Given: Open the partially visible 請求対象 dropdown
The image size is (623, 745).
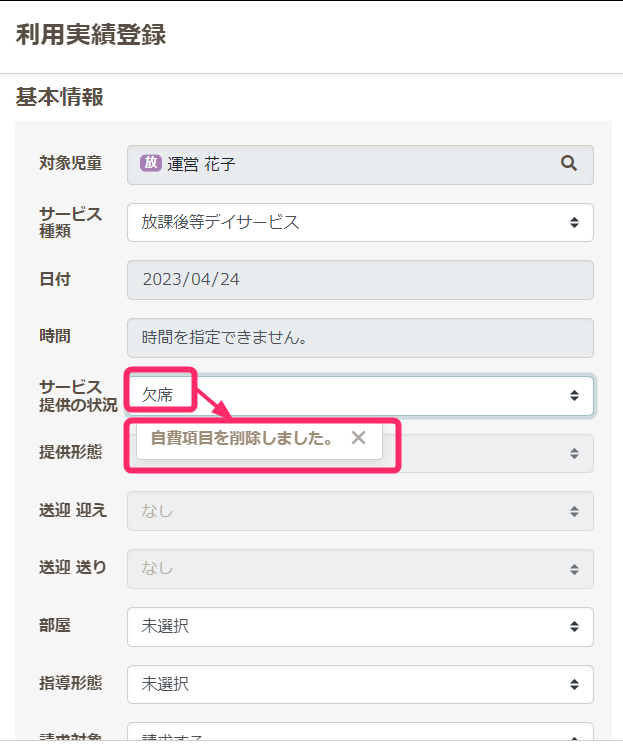Looking at the screenshot, I should tap(360, 737).
